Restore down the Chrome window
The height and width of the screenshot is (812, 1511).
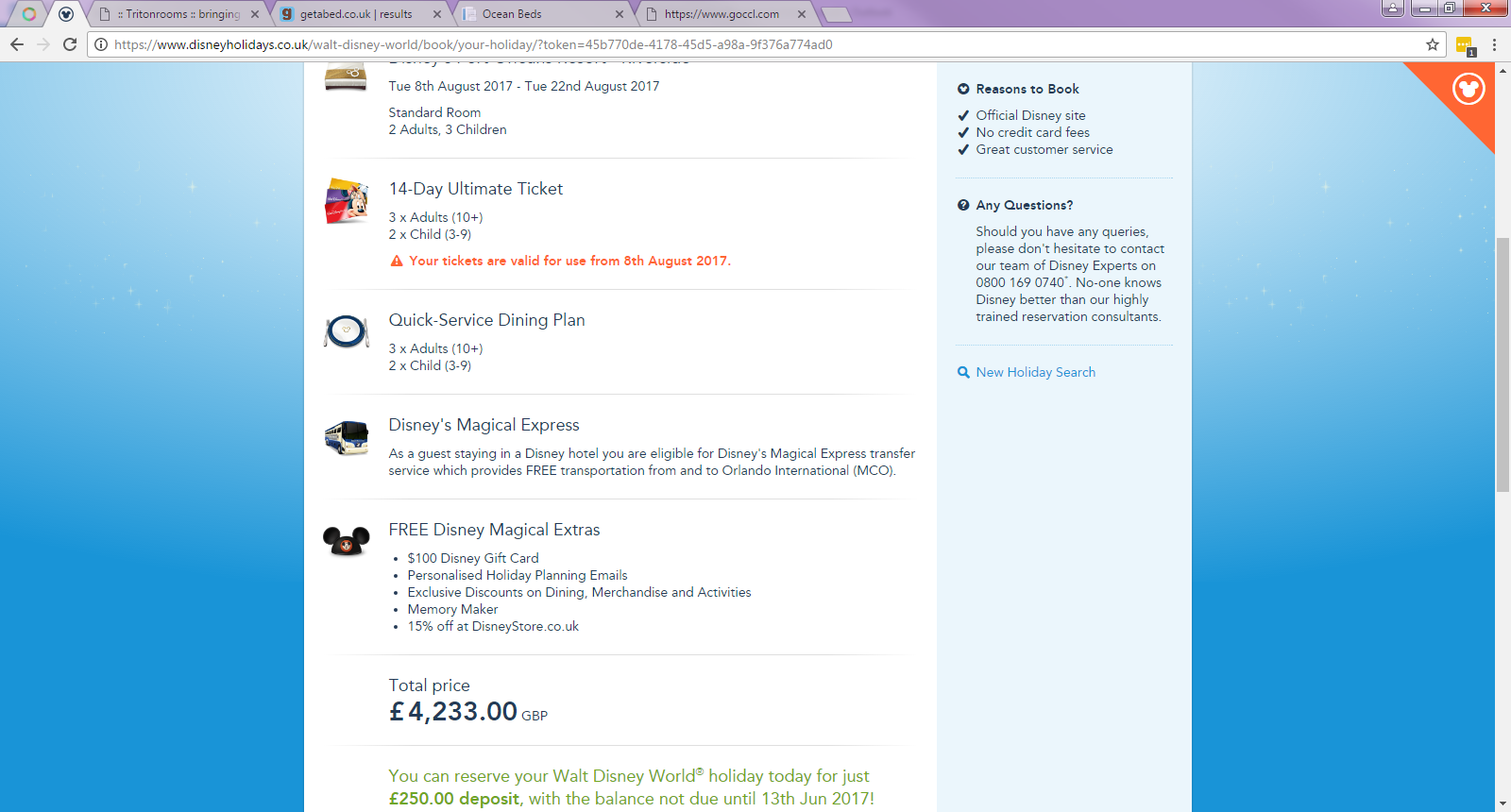tap(1449, 8)
